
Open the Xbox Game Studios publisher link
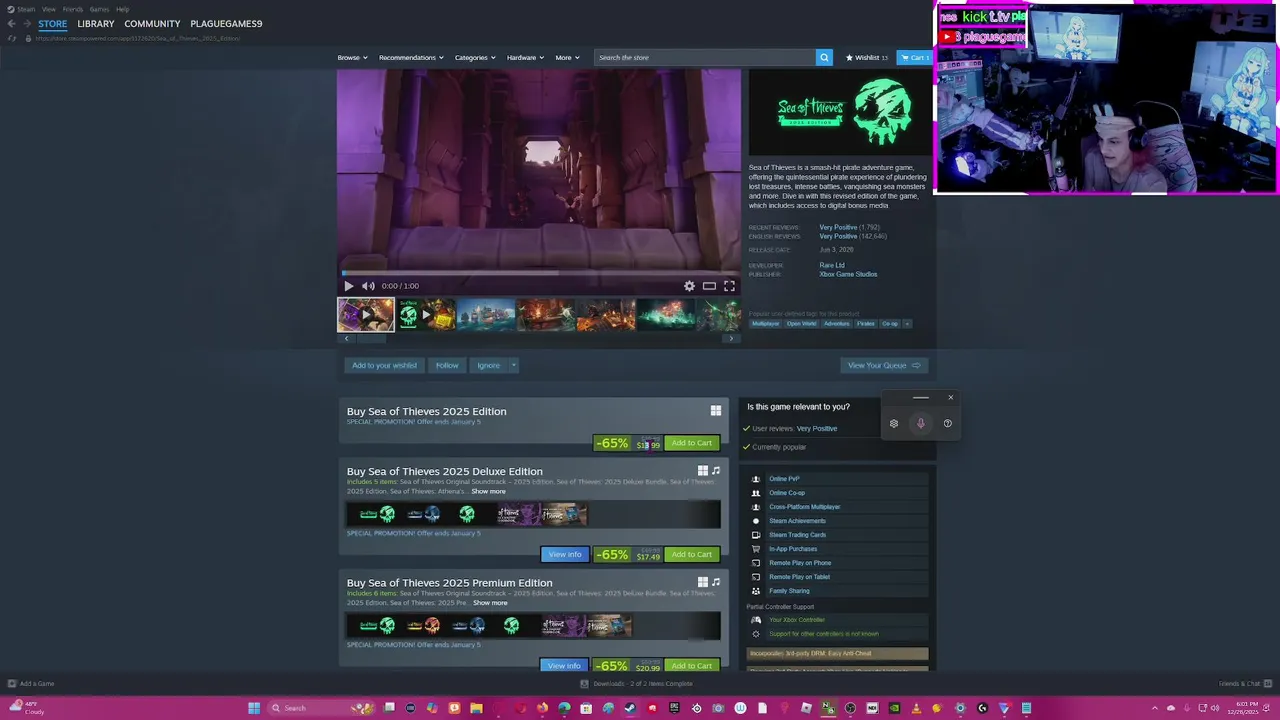click(x=848, y=274)
